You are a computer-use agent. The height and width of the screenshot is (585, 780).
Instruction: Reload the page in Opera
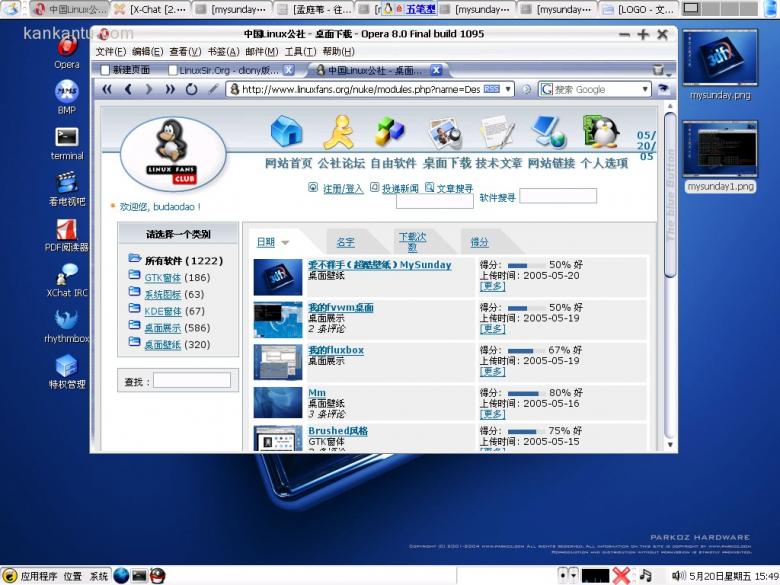(x=191, y=90)
